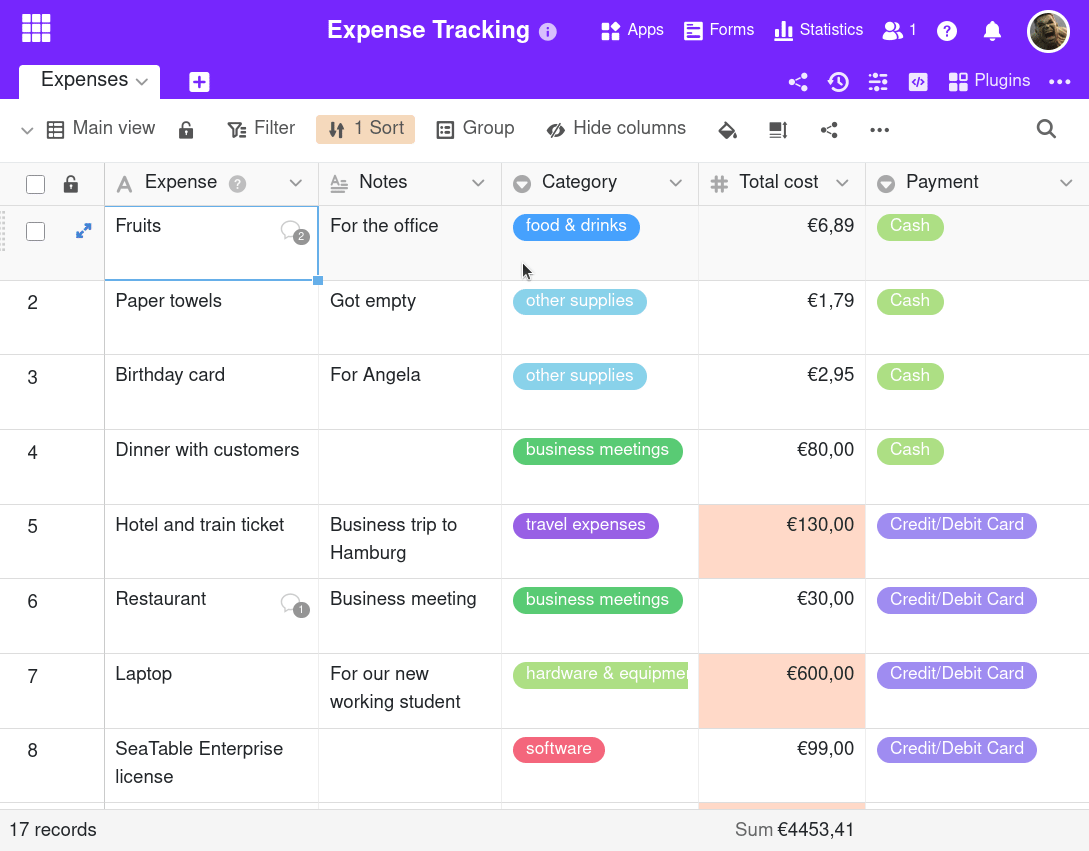Select the Expenses table tab
The image size is (1089, 851).
click(84, 80)
